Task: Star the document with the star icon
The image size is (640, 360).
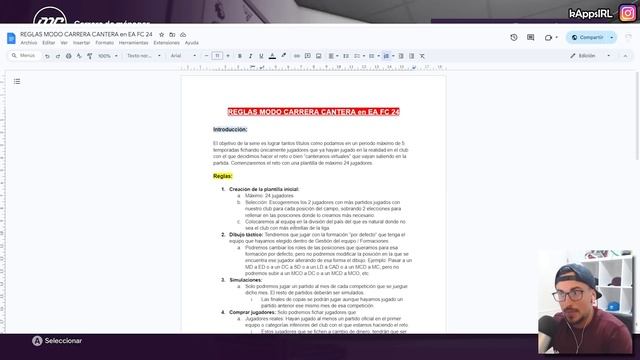Action: pos(162,35)
